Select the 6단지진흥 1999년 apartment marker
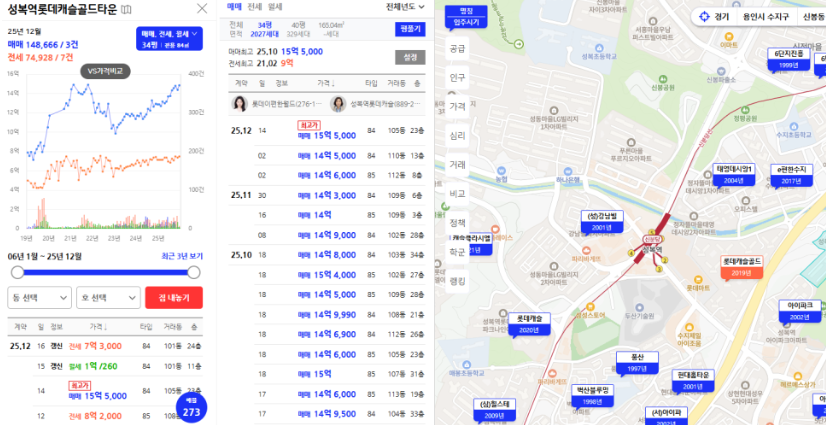 tap(788, 59)
